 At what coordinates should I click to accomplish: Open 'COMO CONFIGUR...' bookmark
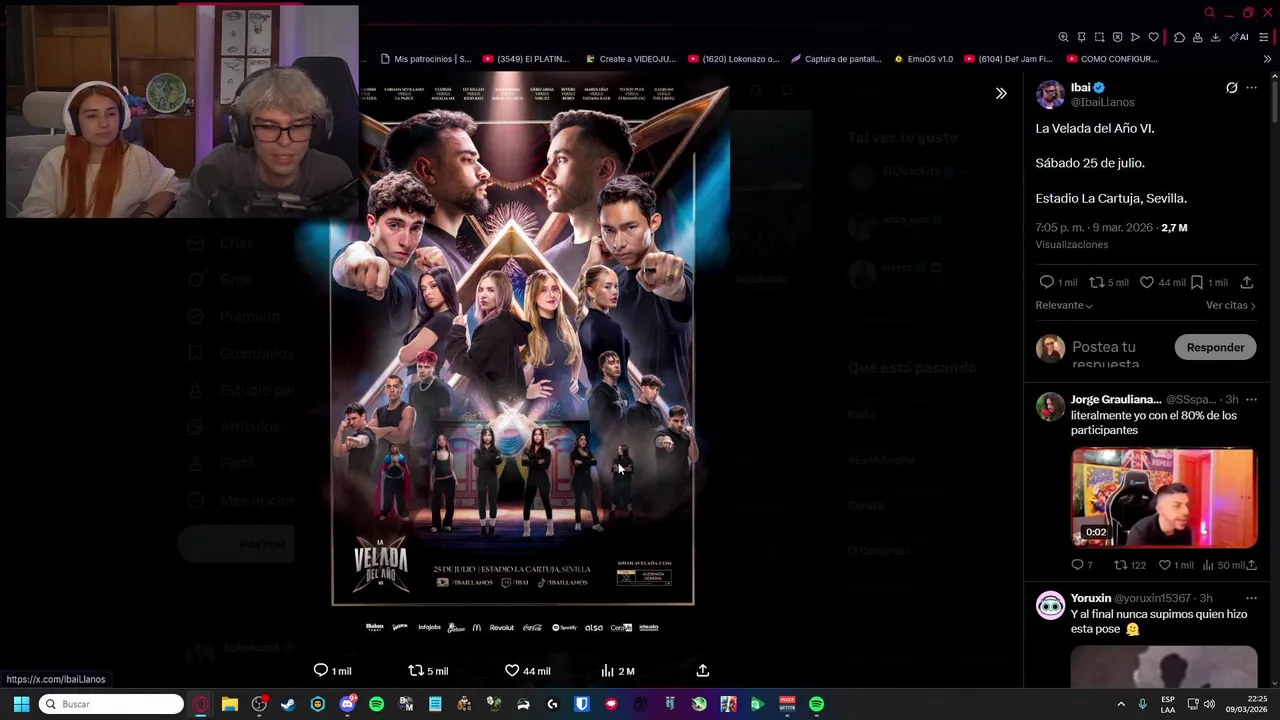click(1111, 59)
